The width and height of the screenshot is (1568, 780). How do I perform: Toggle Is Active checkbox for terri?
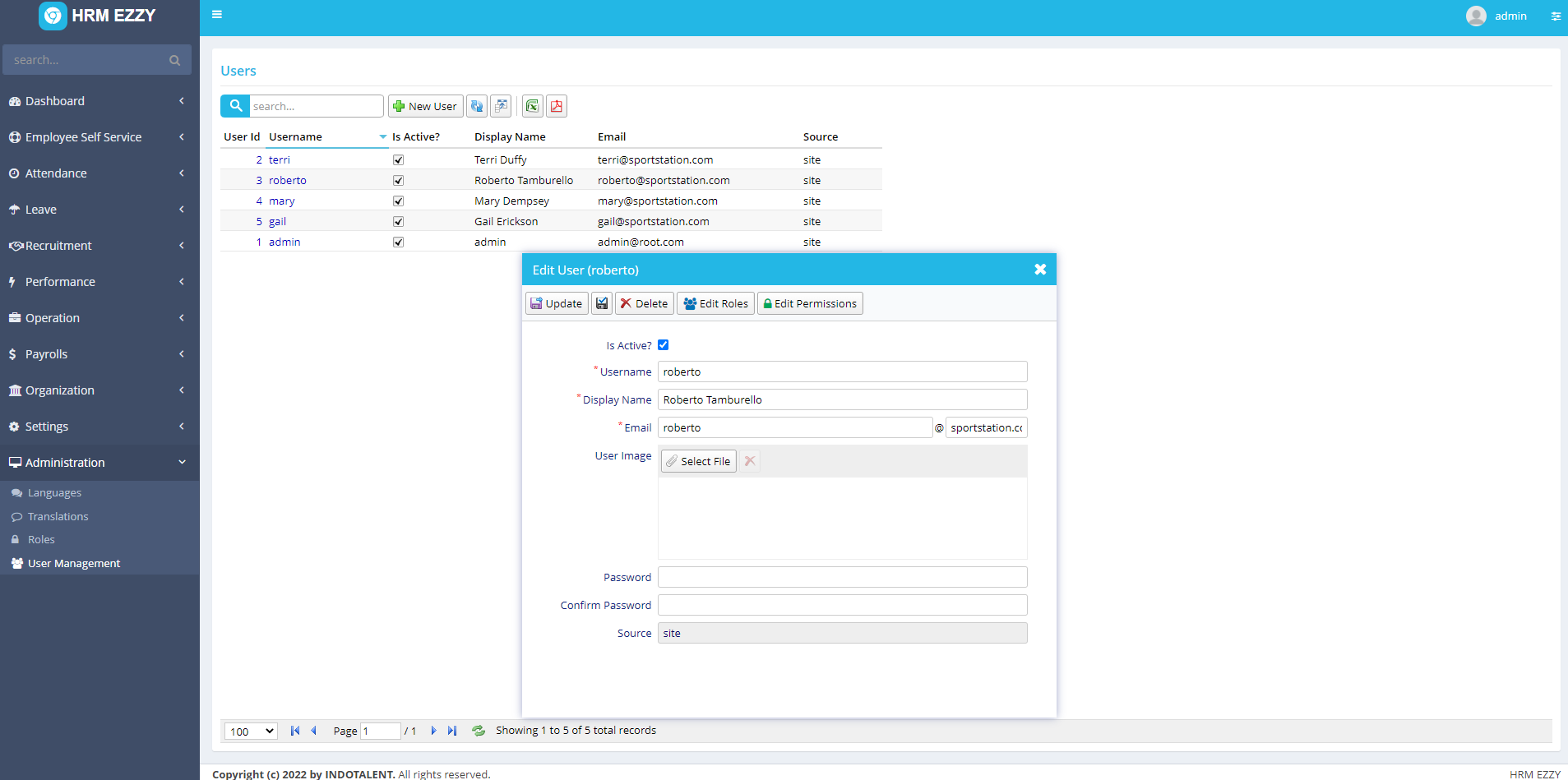398,160
